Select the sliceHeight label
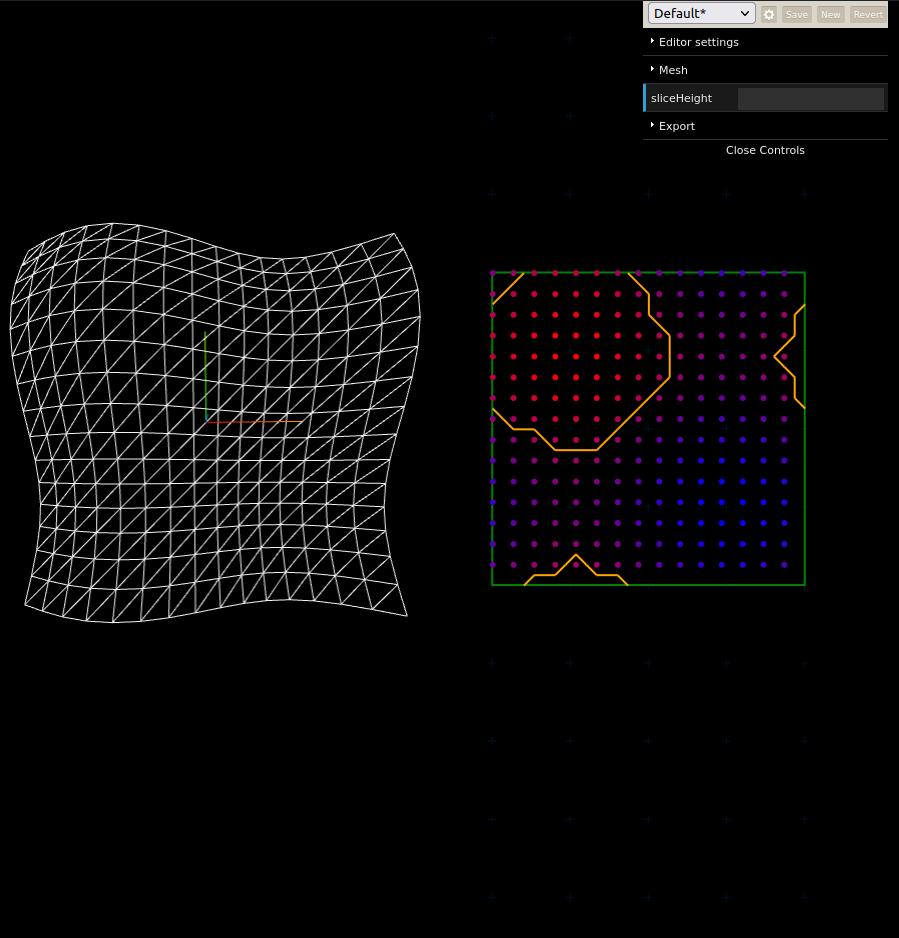The width and height of the screenshot is (899, 938). coord(682,98)
